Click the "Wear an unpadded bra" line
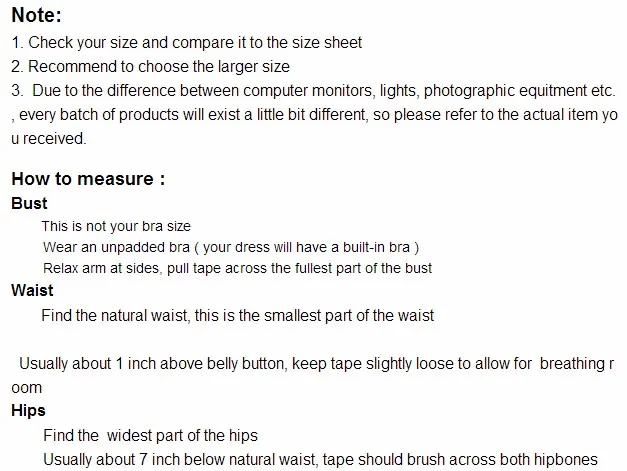This screenshot has width=627, height=471. [x=231, y=247]
